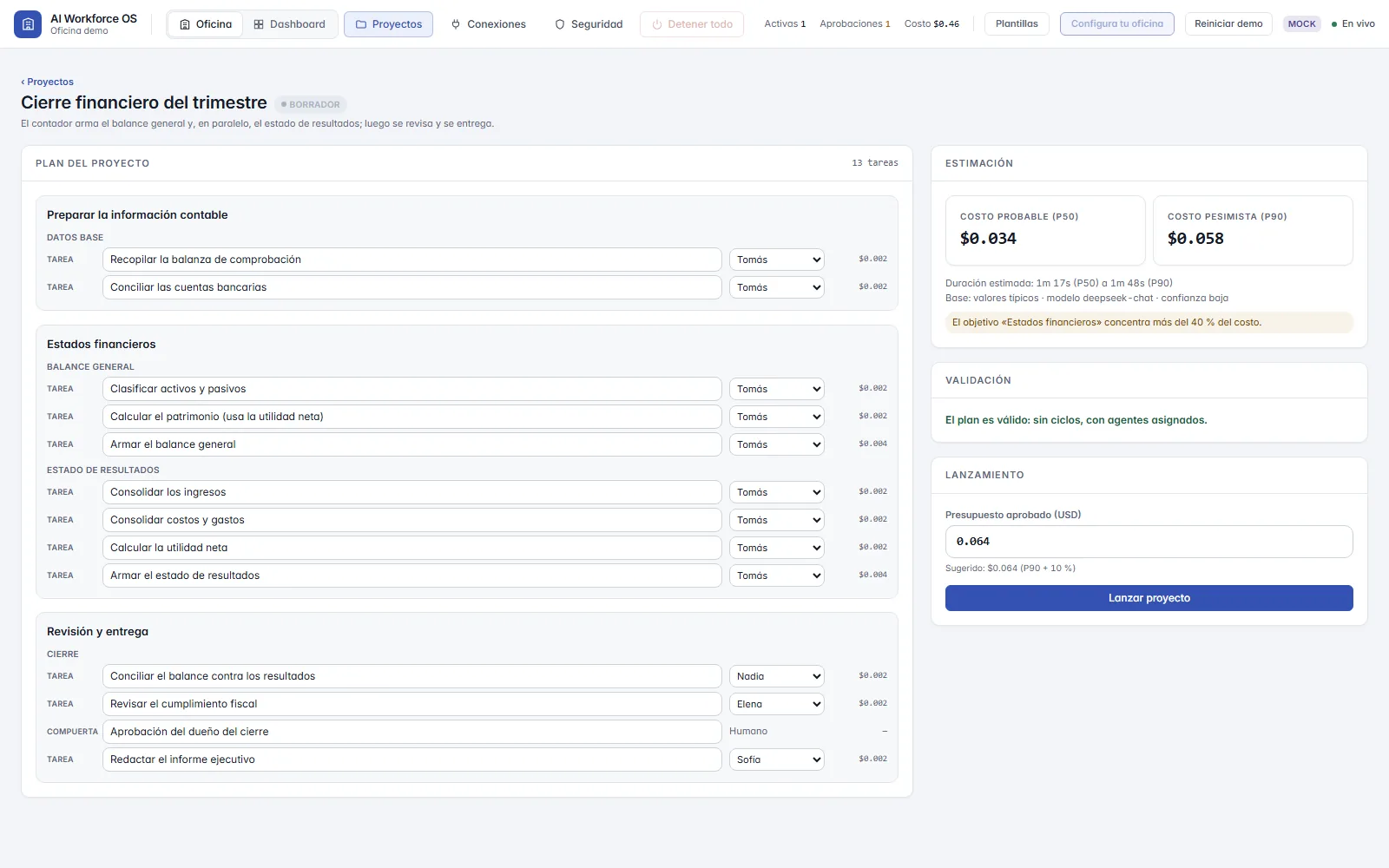
Task: Go to Conexiones
Action: pyautogui.click(x=488, y=24)
